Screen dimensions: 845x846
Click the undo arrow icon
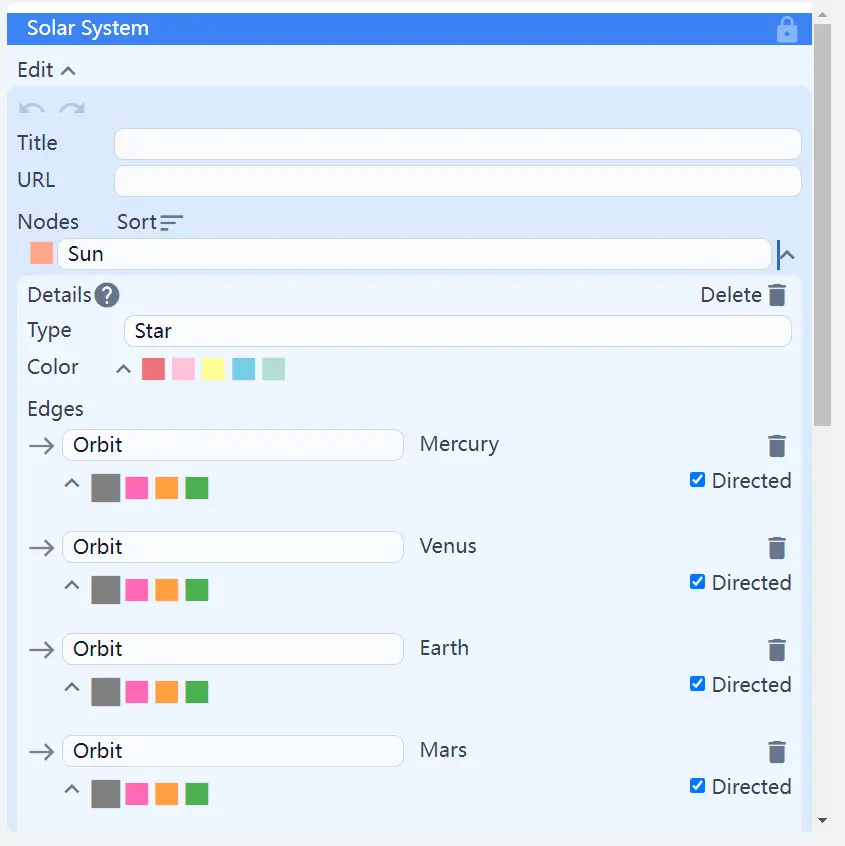tap(32, 108)
